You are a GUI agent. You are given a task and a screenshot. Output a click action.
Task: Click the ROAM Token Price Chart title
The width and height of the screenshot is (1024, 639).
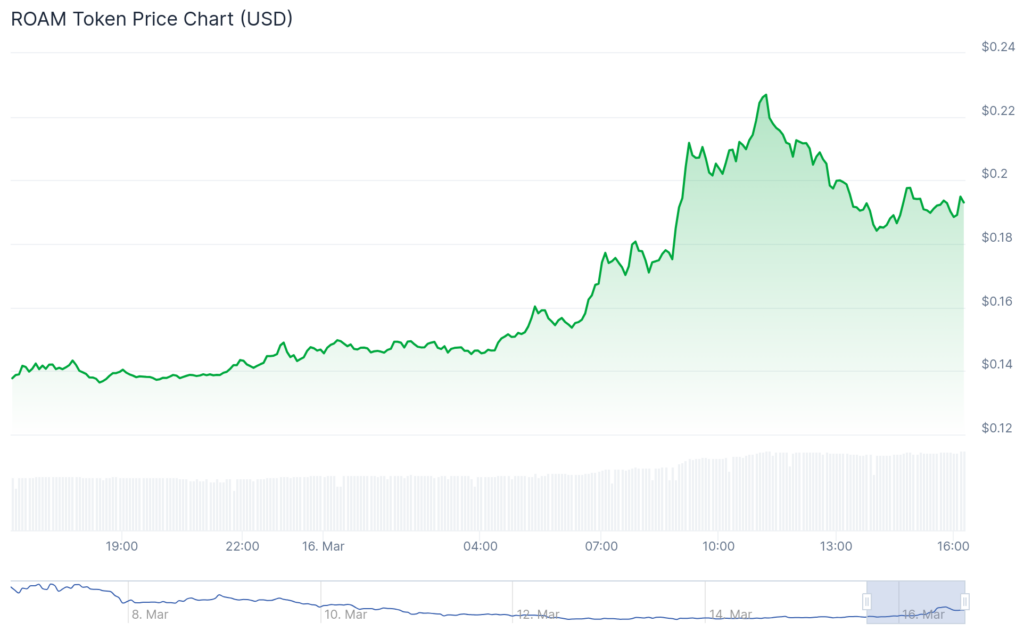(x=152, y=19)
